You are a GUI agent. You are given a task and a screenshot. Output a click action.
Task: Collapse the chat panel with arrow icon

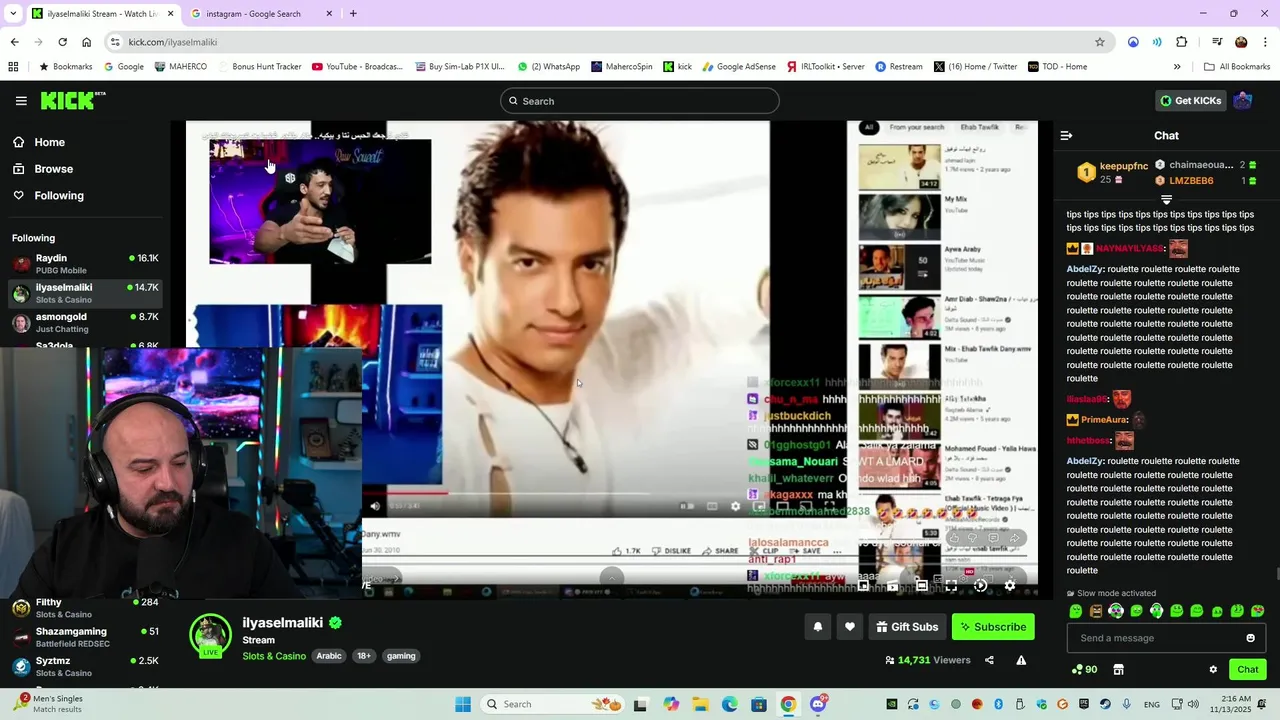(1066, 135)
